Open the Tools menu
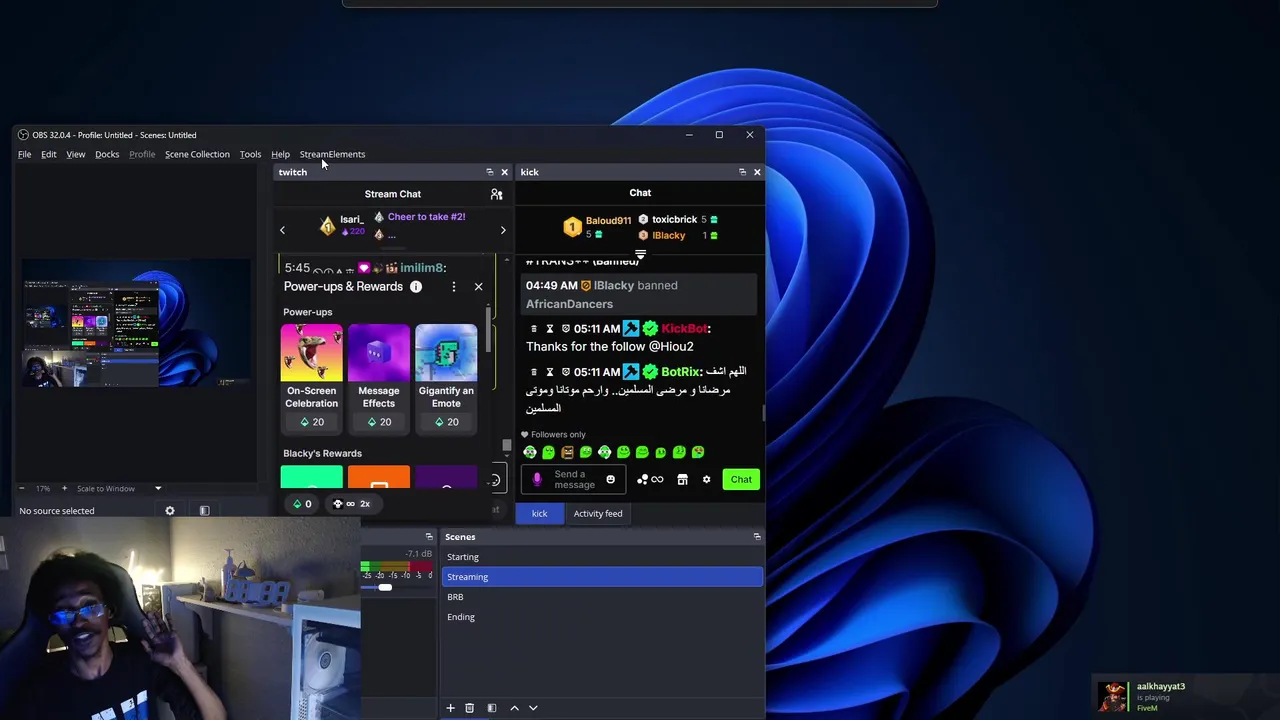 (250, 154)
